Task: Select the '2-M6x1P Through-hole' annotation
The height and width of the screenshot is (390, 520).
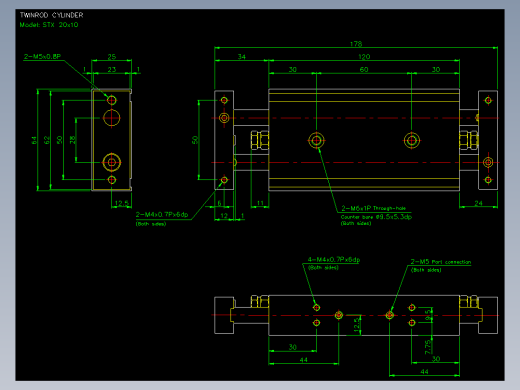Action: (x=374, y=208)
